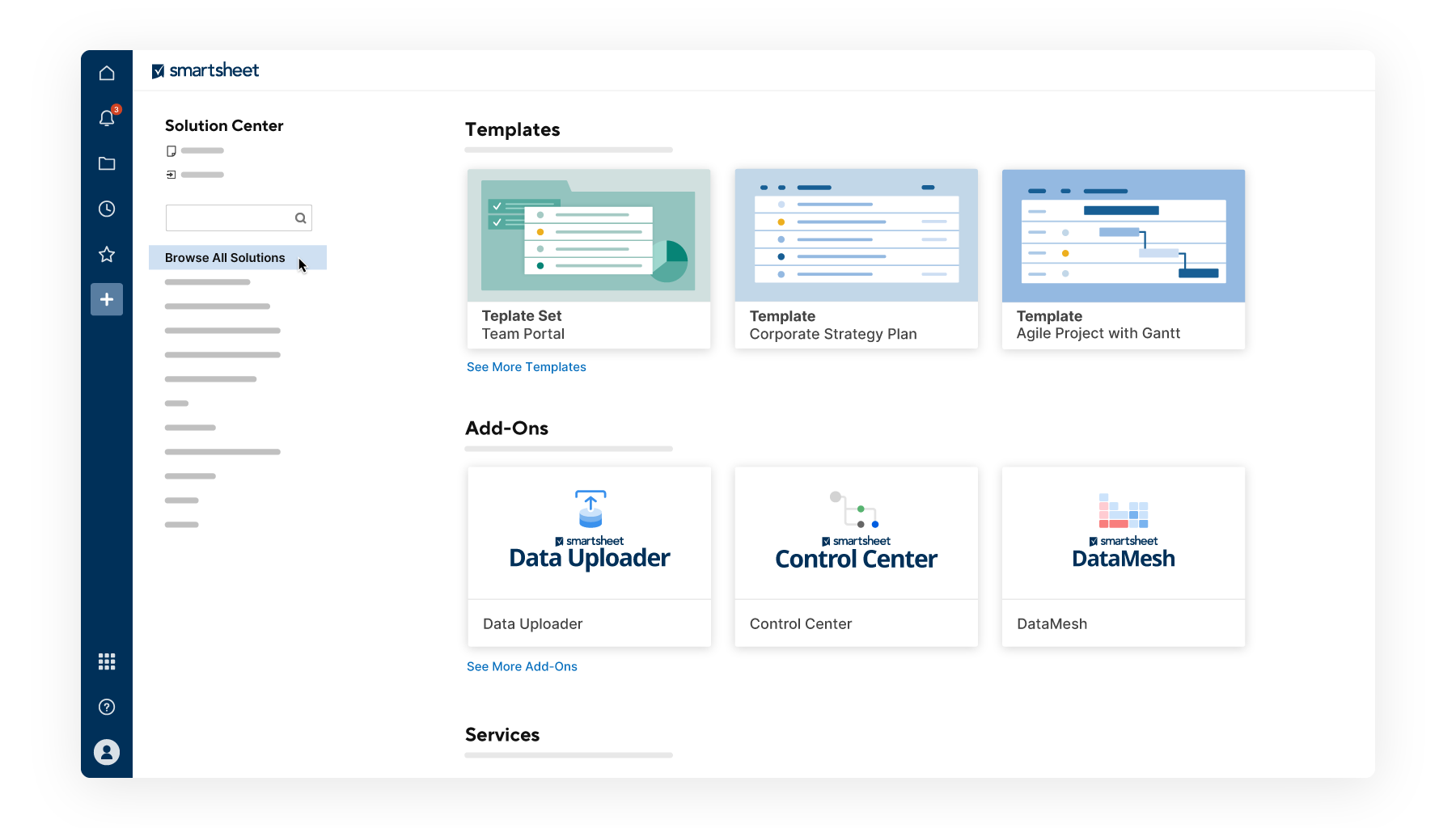
Task: Click the Control Center card label
Action: [x=801, y=623]
